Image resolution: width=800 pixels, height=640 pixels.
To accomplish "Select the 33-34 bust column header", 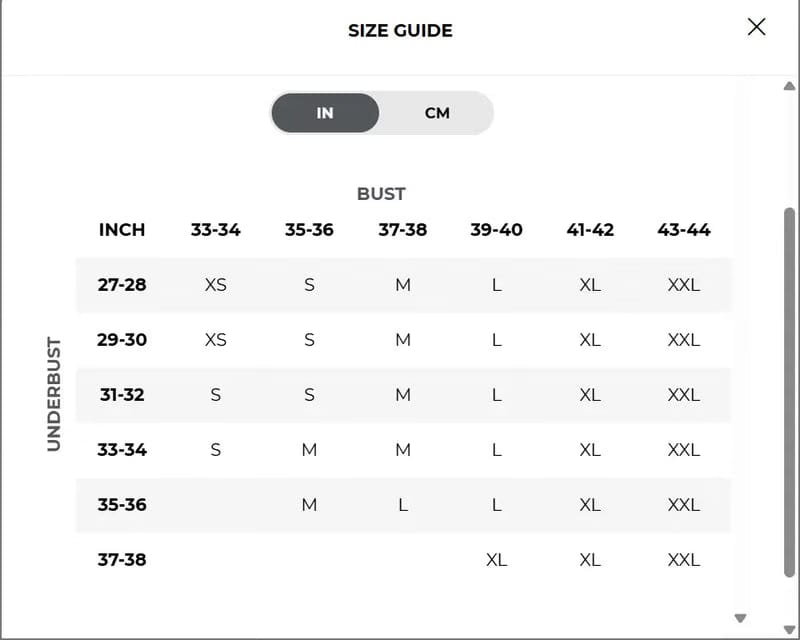I will 215,230.
